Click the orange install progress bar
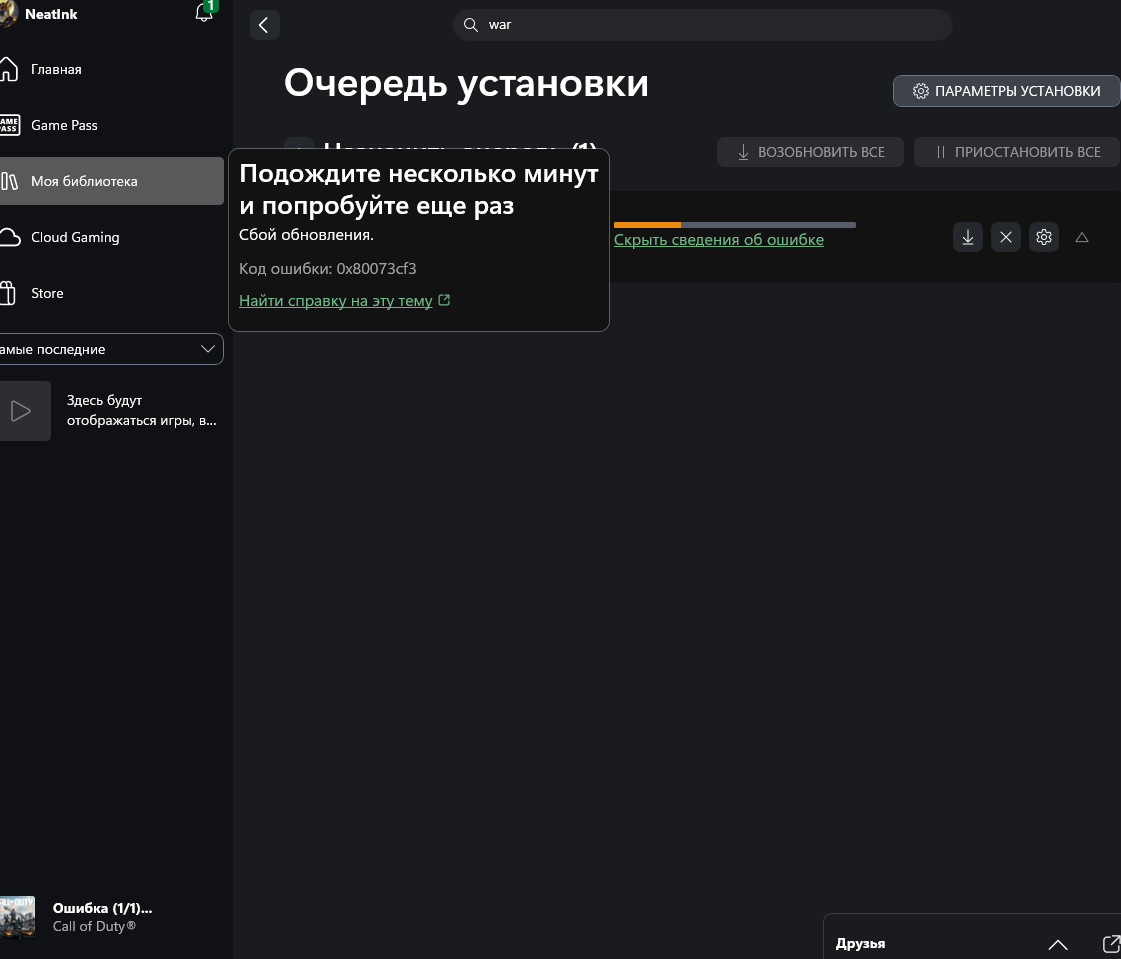Image resolution: width=1121 pixels, height=959 pixels. (734, 225)
